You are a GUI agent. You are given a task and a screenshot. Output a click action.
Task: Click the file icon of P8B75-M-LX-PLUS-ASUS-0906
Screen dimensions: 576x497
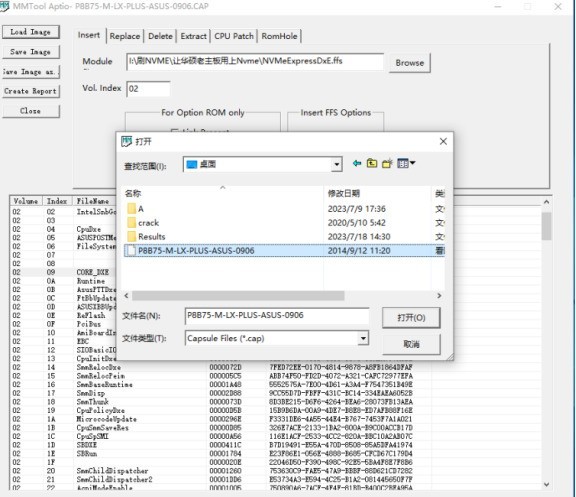[131, 251]
